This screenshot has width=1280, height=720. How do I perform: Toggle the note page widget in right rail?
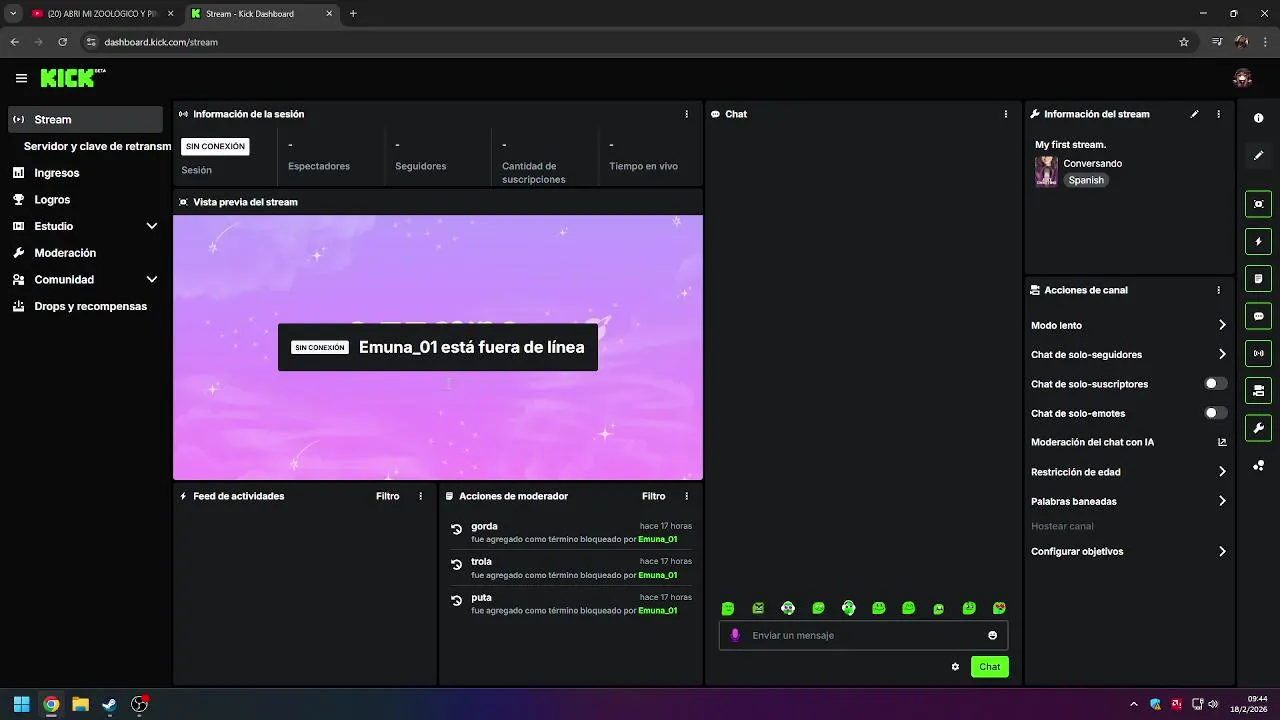click(1259, 278)
